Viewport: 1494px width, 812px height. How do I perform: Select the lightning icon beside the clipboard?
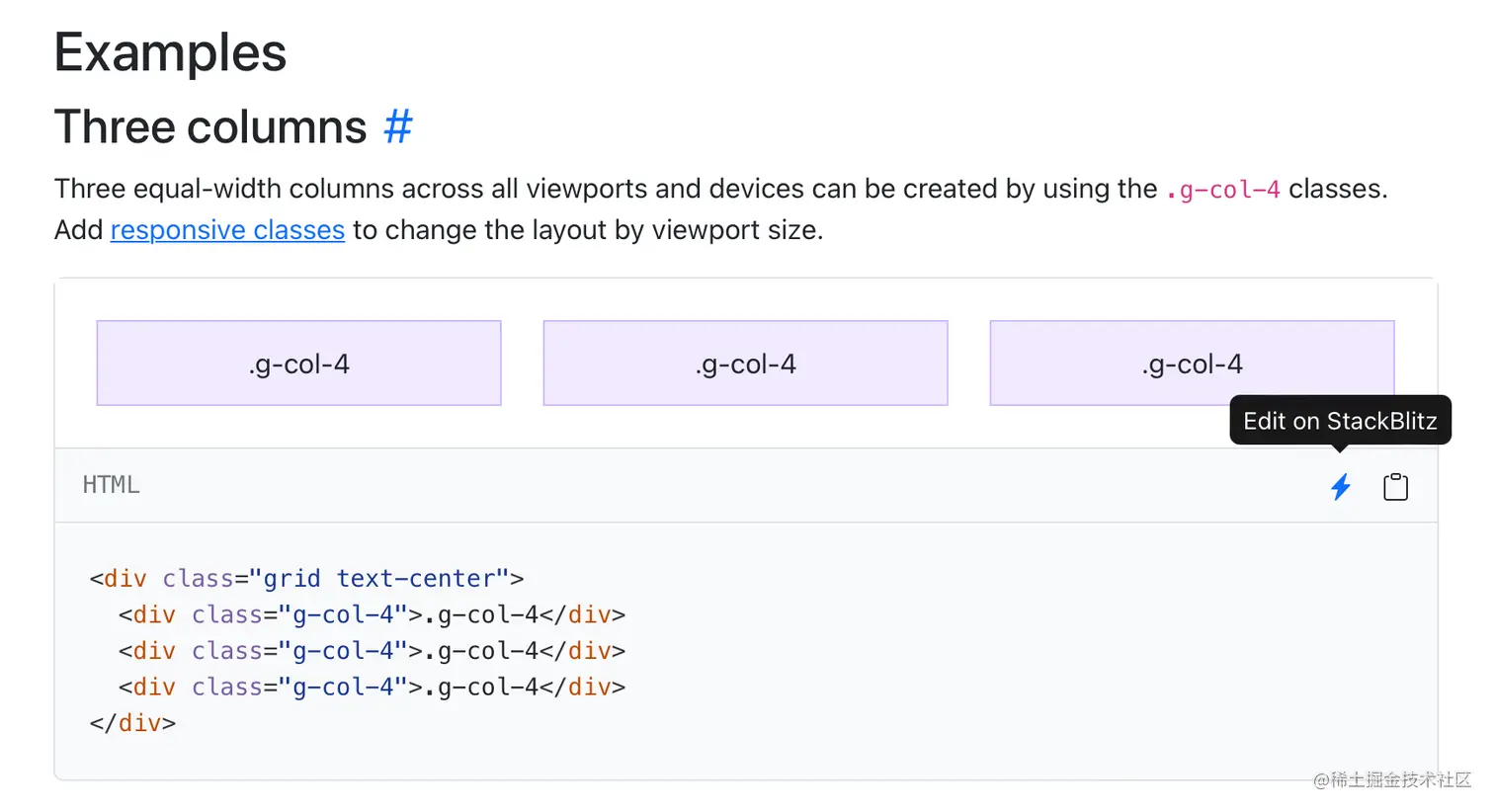point(1341,486)
